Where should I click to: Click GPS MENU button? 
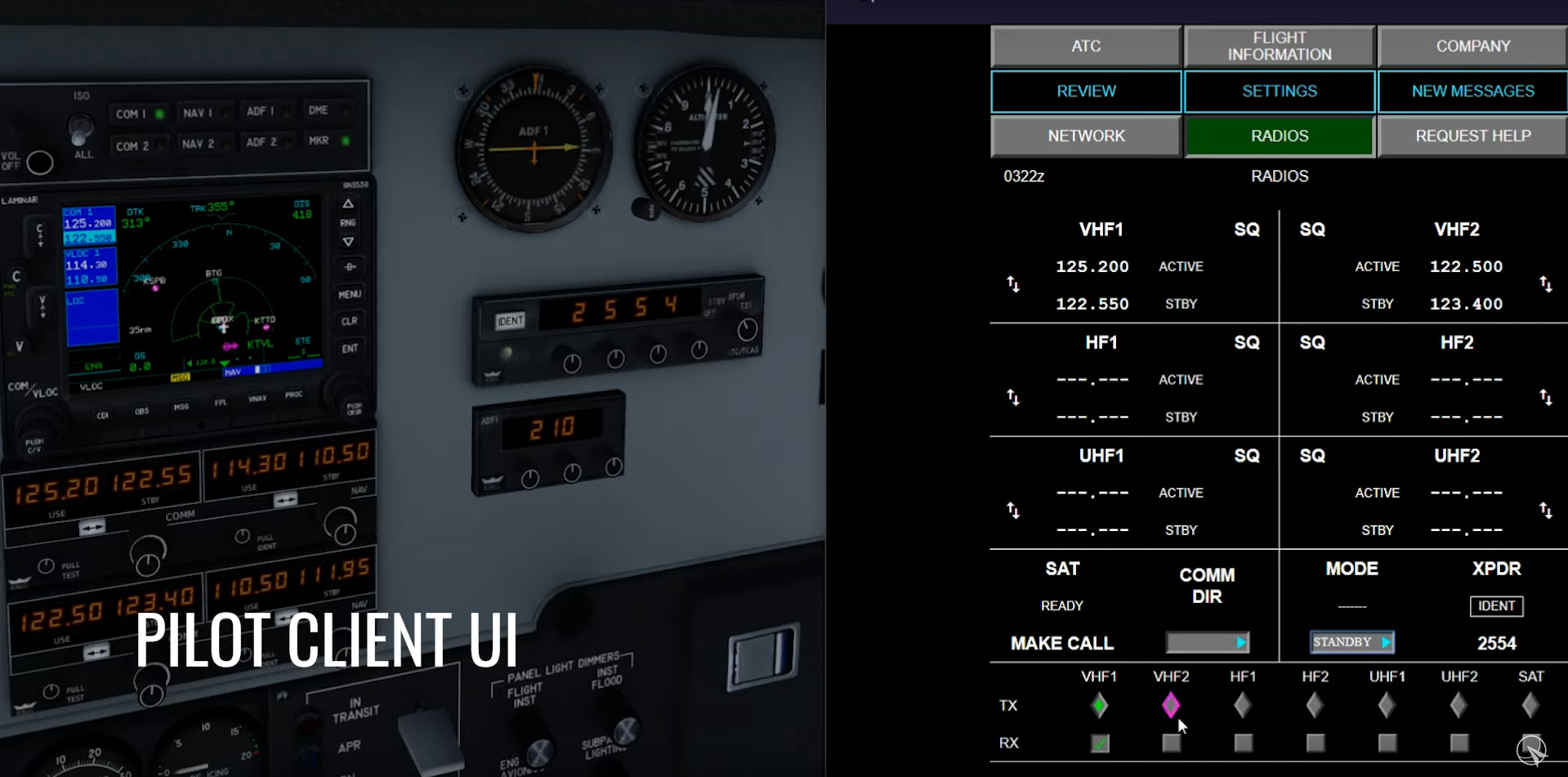tap(350, 294)
